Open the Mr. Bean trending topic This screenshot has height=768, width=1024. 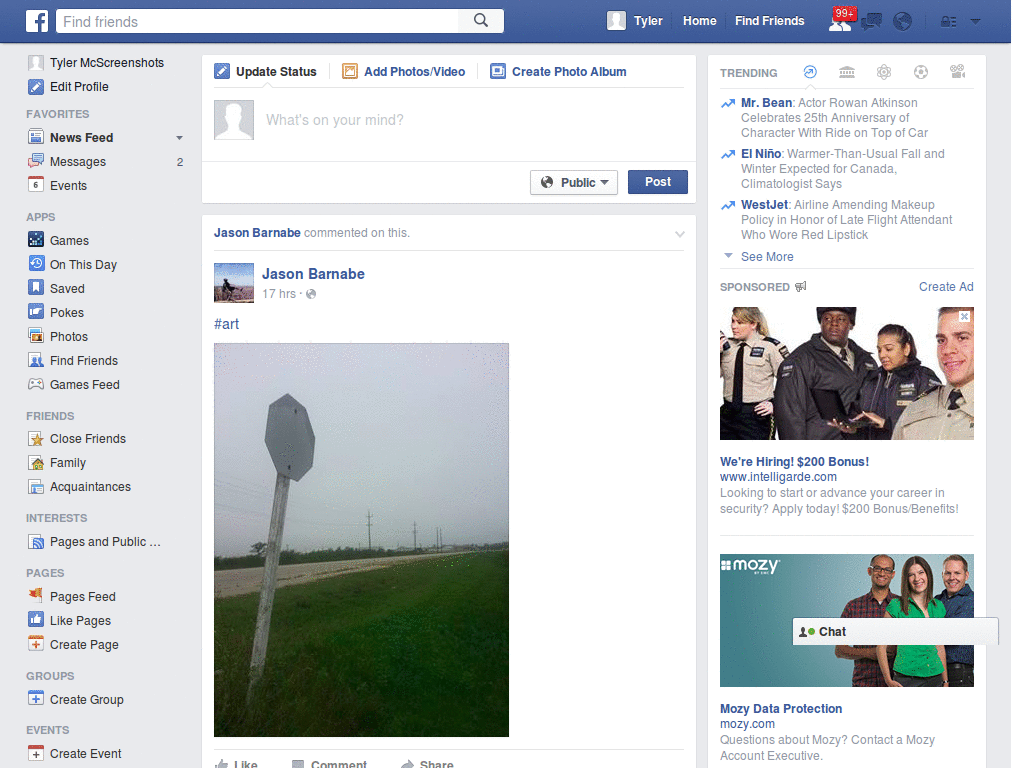click(767, 103)
